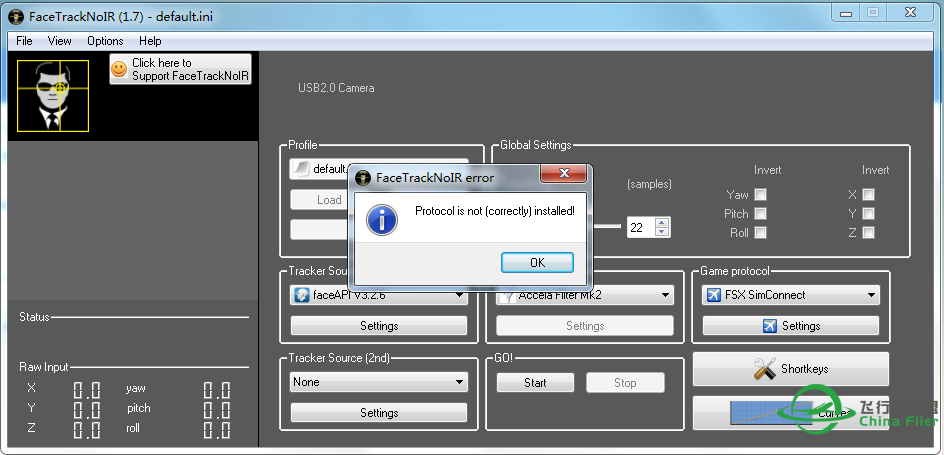
Task: Click the blue info icon in error dialog
Action: click(382, 219)
